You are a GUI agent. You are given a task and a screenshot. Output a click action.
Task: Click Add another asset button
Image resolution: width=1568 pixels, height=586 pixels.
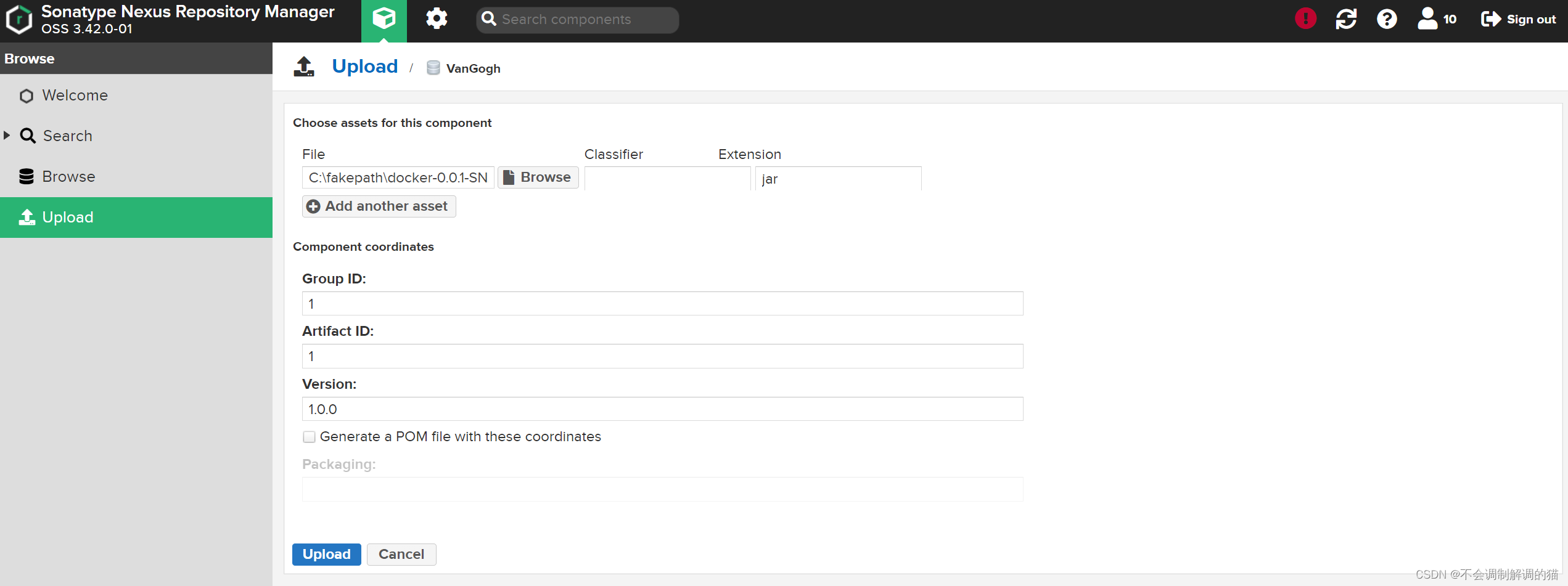(x=379, y=206)
